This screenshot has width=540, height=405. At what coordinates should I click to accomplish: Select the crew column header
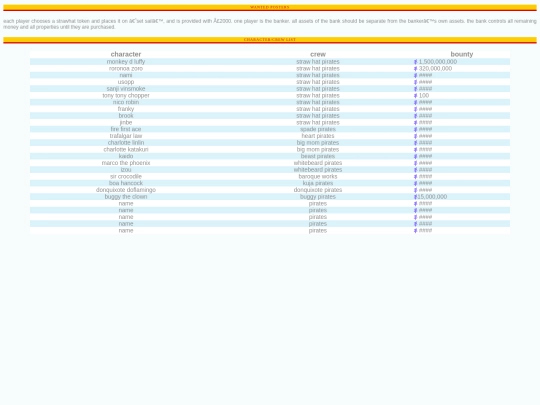(318, 54)
